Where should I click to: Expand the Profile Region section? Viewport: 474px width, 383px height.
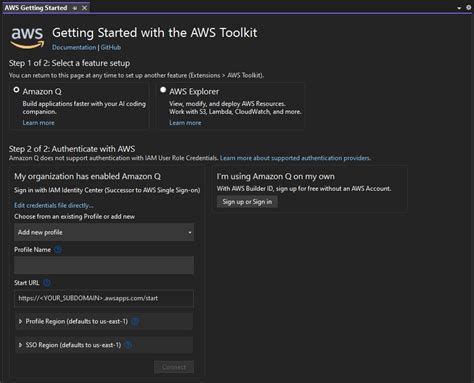(x=104, y=321)
